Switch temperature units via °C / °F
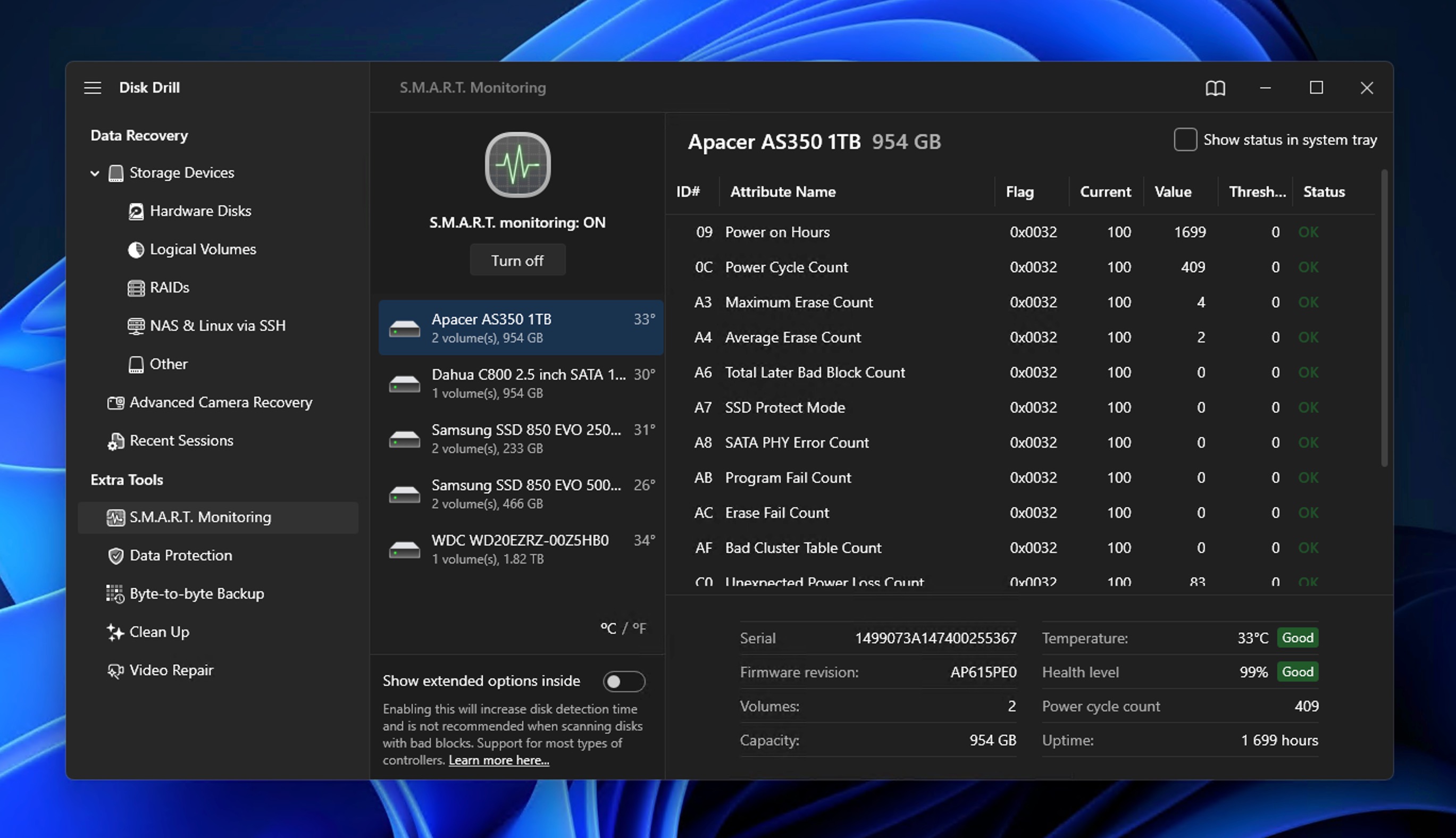This screenshot has height=838, width=1456. (623, 628)
